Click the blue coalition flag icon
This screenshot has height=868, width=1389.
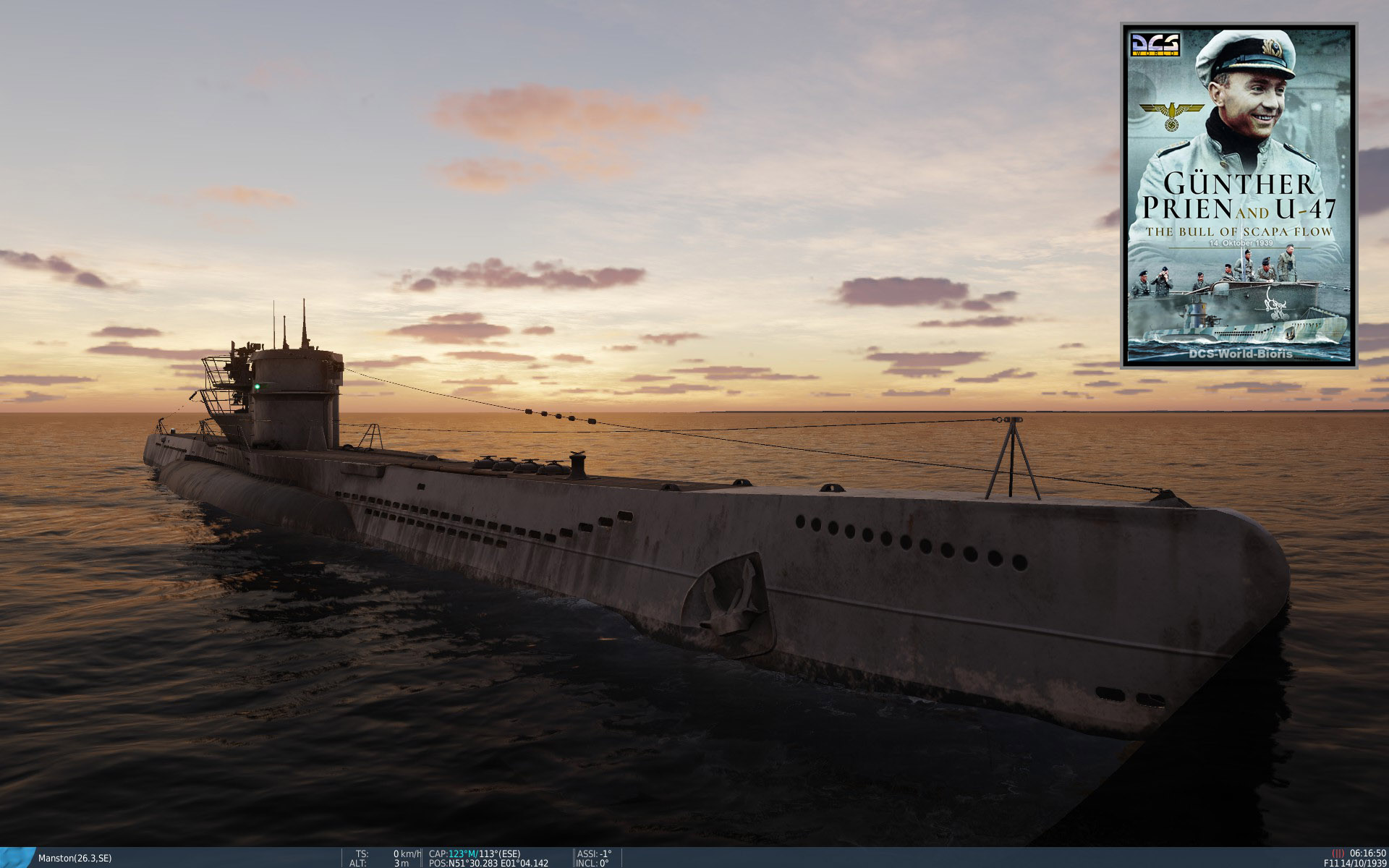point(16,857)
